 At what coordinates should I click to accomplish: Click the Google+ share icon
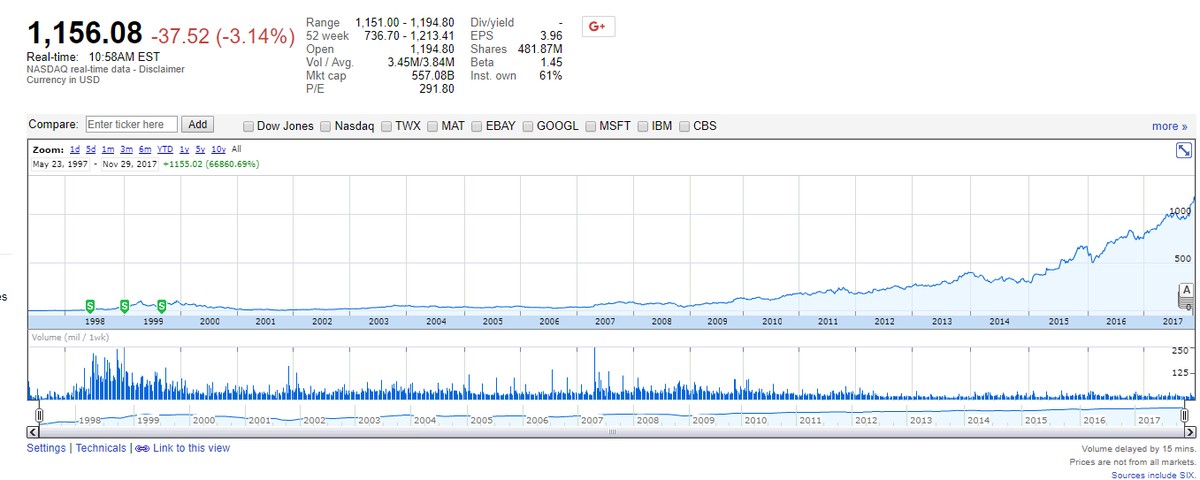598,27
